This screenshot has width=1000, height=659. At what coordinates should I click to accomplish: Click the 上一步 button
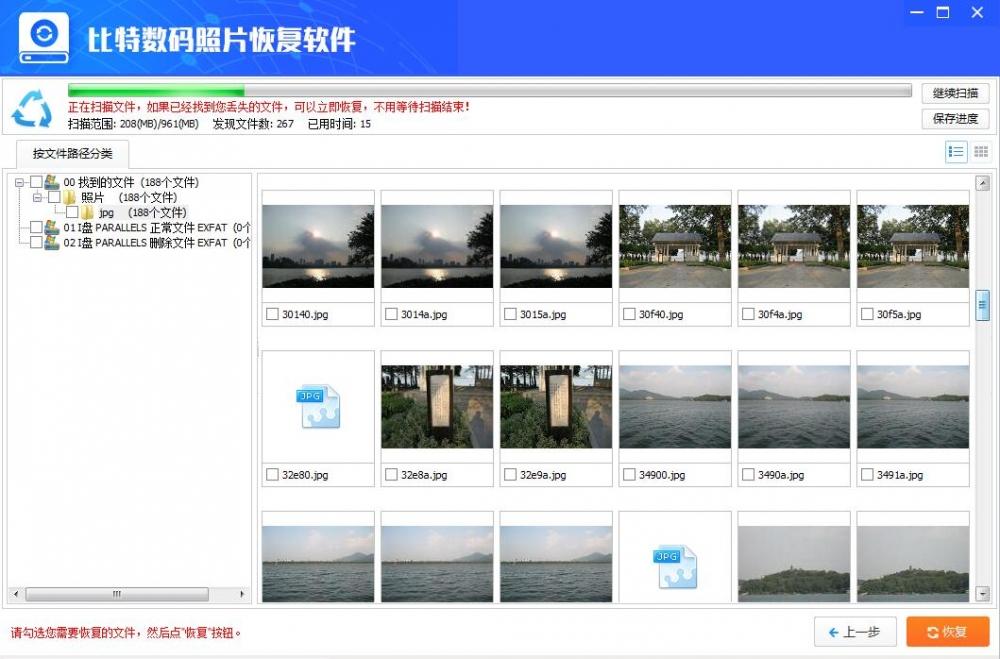point(855,632)
